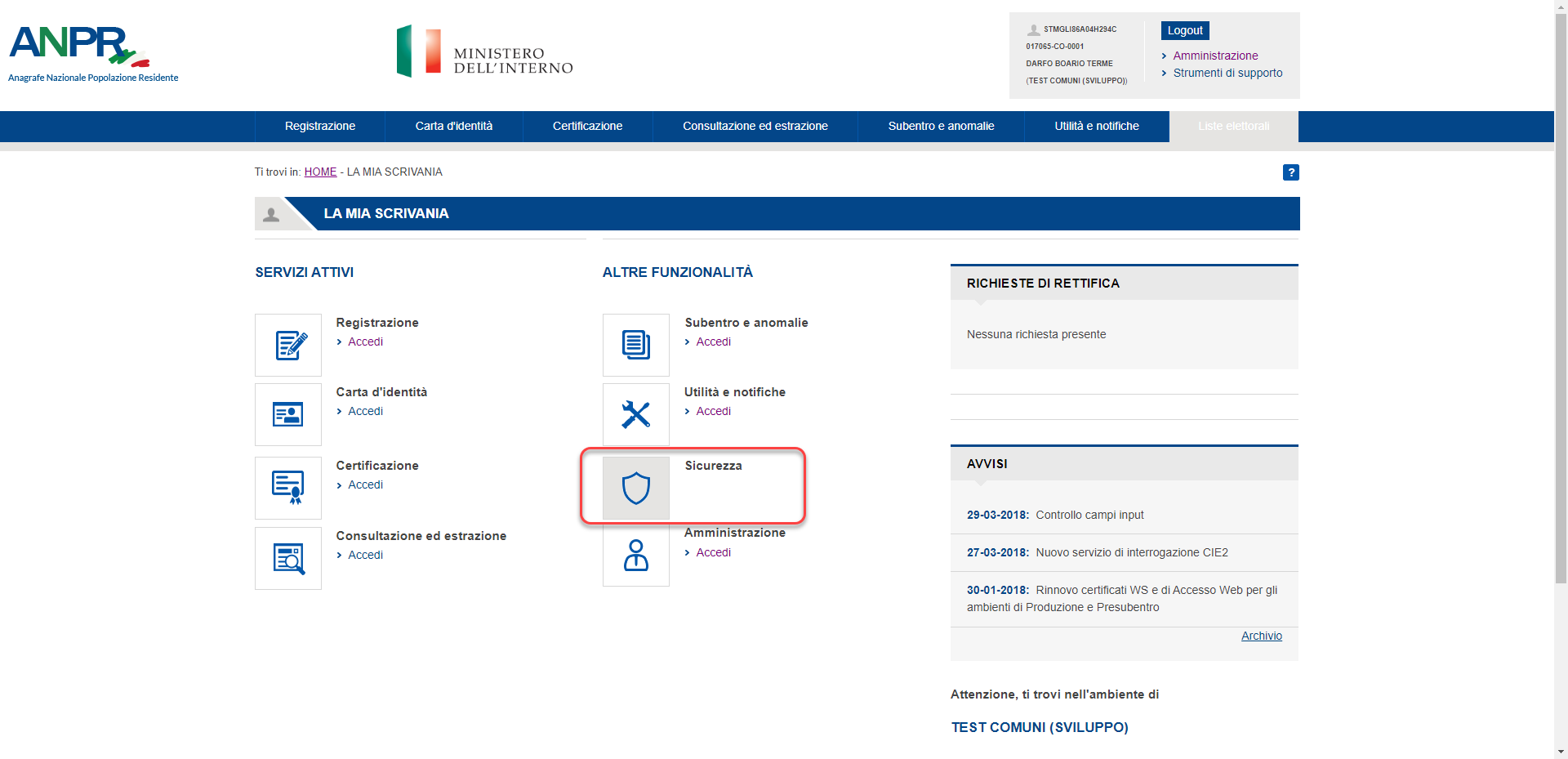Open Subentro e anomalie via pages icon

coord(635,345)
